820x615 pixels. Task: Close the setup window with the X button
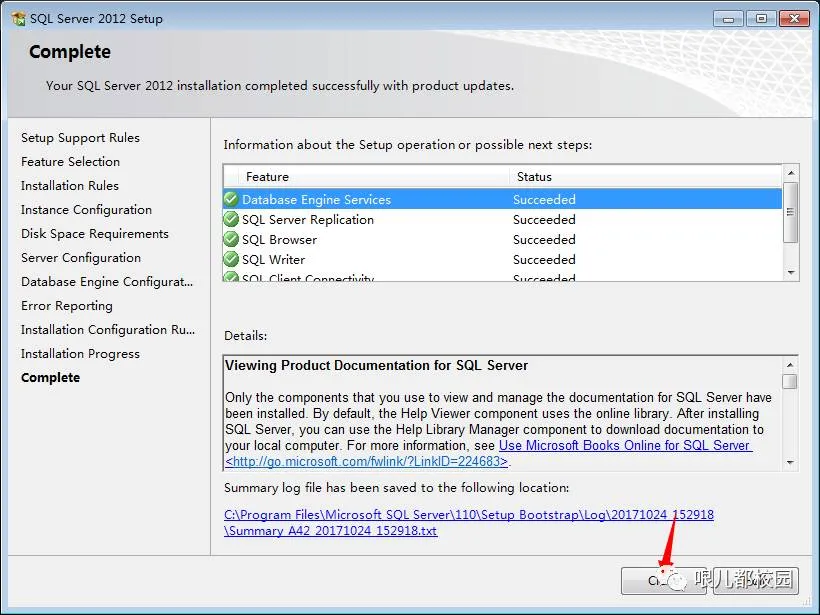tap(794, 19)
